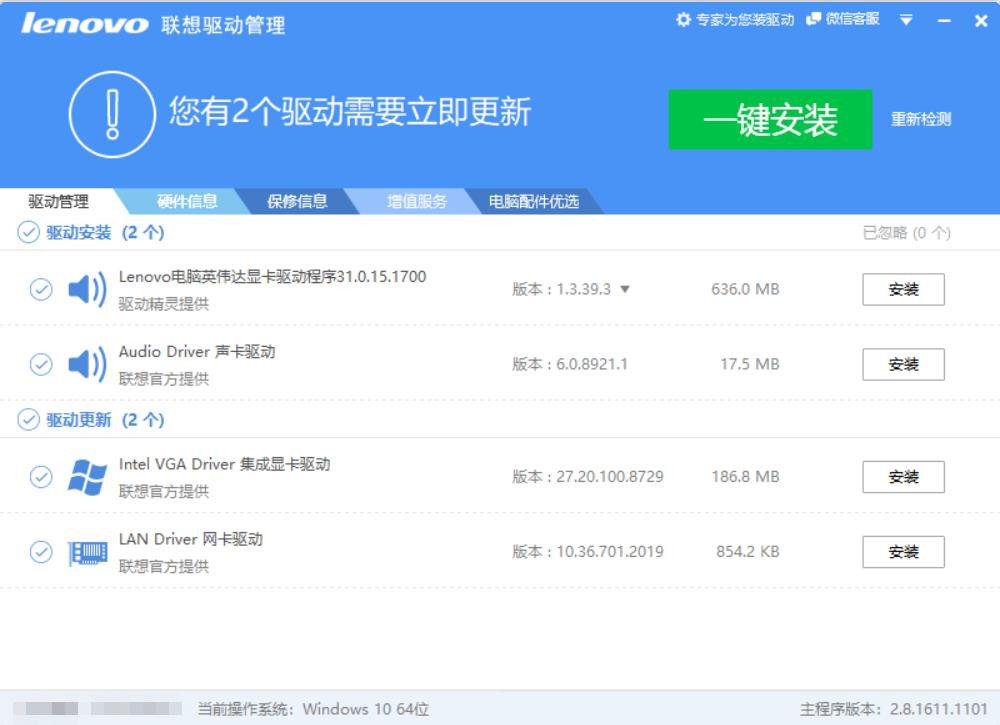
Task: Click the 186.8 MB file size value
Action: tap(746, 477)
